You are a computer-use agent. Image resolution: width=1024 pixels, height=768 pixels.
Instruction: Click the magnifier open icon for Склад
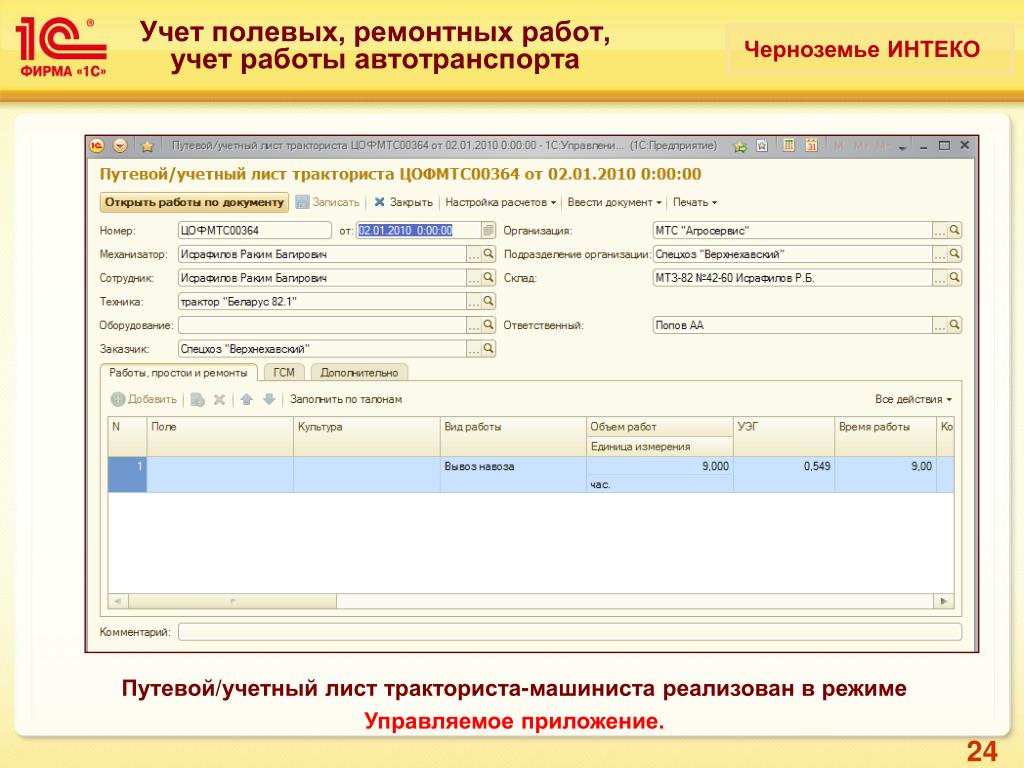pyautogui.click(x=955, y=278)
